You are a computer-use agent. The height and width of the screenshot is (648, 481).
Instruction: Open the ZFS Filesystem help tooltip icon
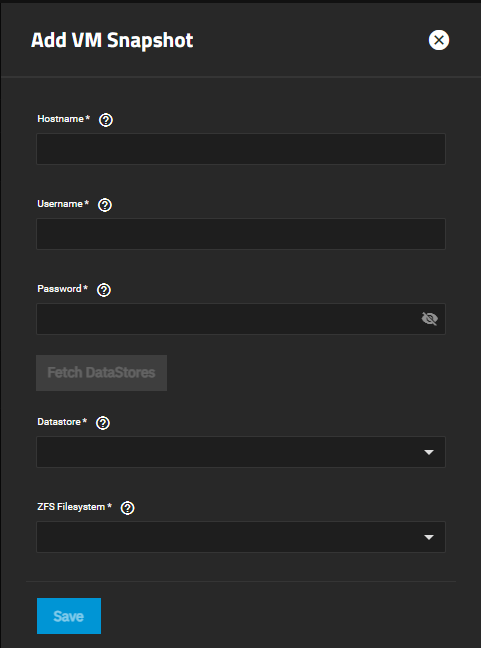click(x=127, y=508)
